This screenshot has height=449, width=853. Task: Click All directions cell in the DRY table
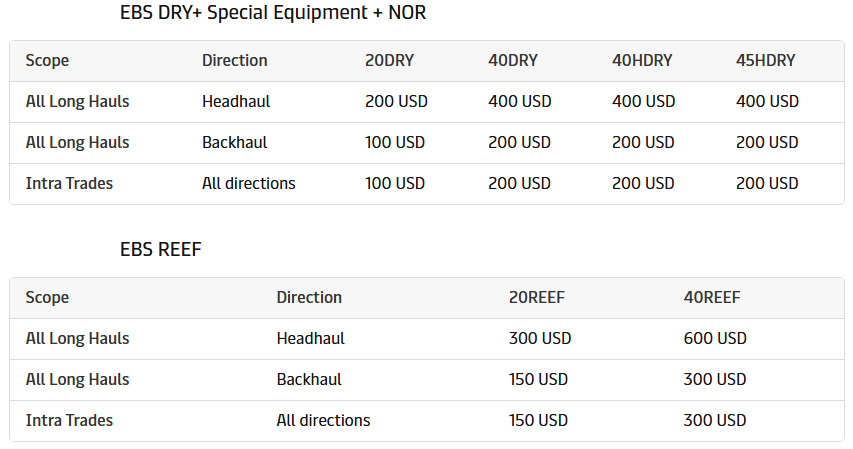[x=248, y=184]
